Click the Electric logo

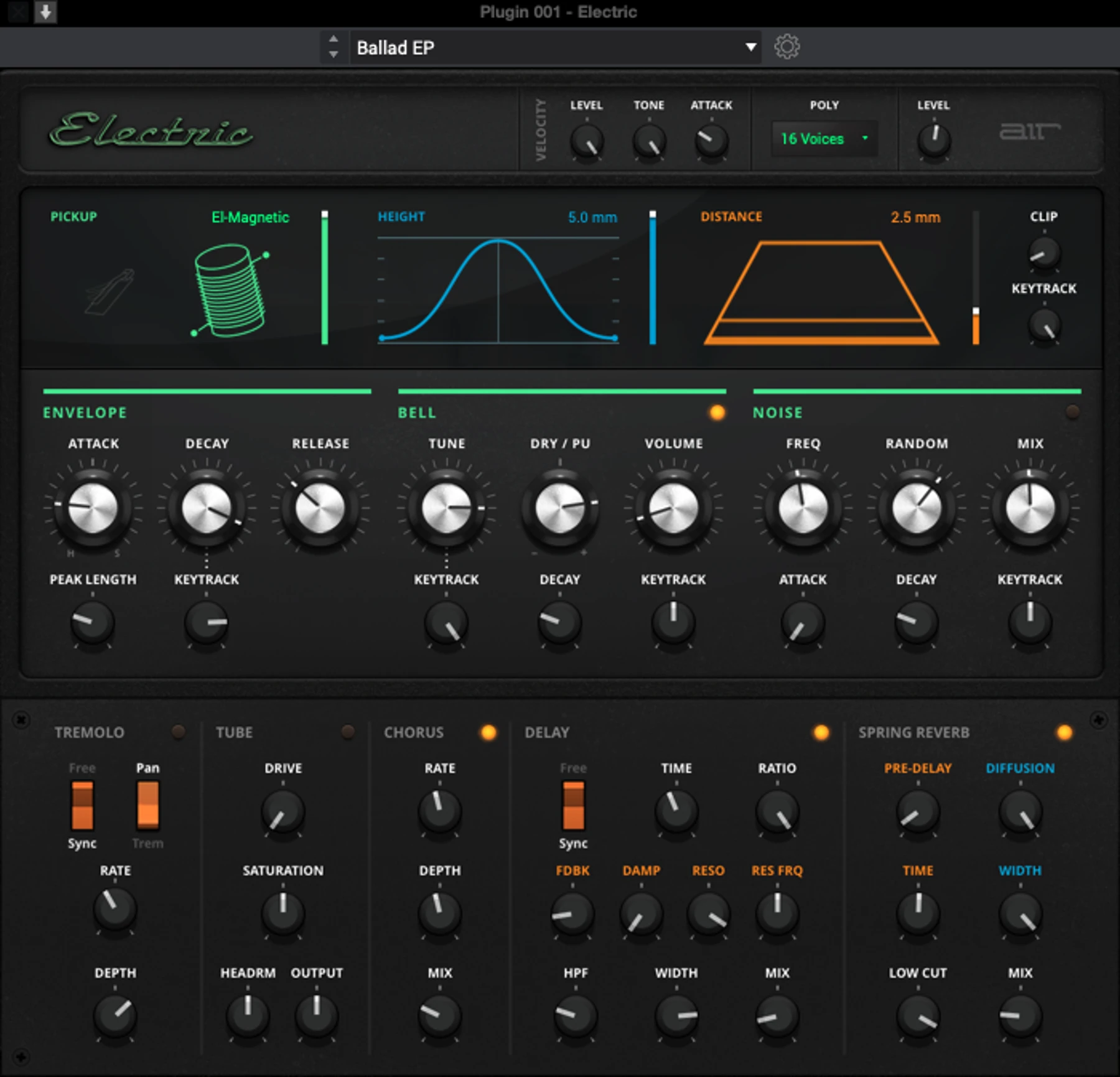click(x=151, y=130)
